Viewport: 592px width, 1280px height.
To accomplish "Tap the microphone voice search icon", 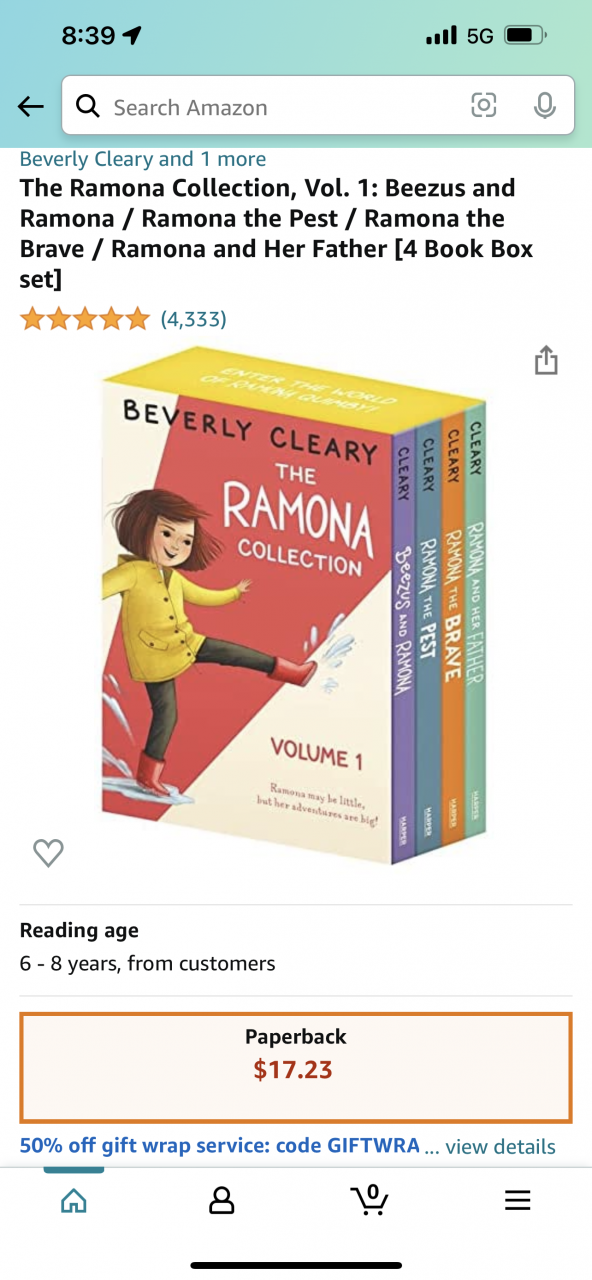I will (544, 105).
